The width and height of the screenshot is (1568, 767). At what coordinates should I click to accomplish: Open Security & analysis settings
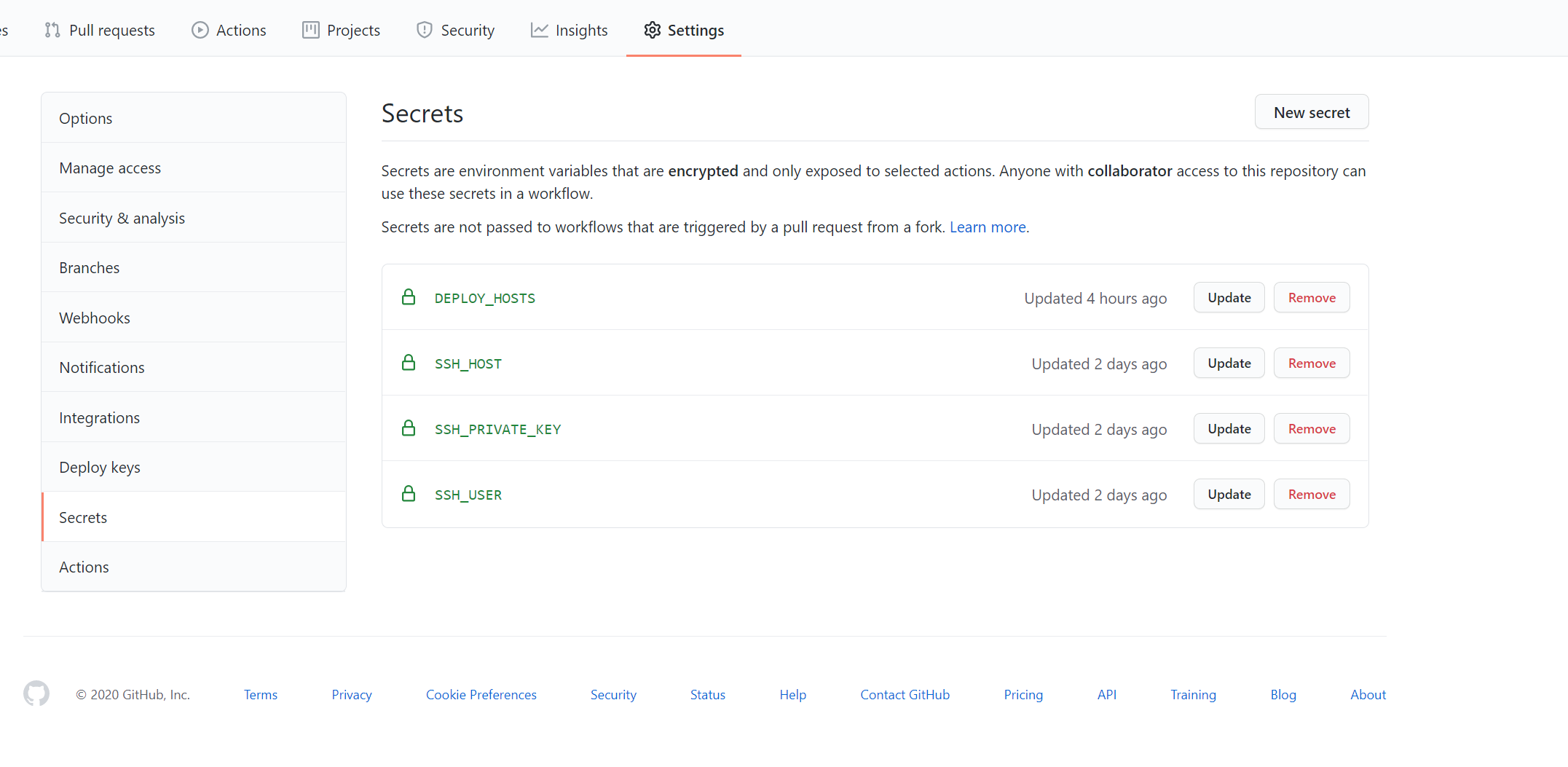(x=194, y=218)
